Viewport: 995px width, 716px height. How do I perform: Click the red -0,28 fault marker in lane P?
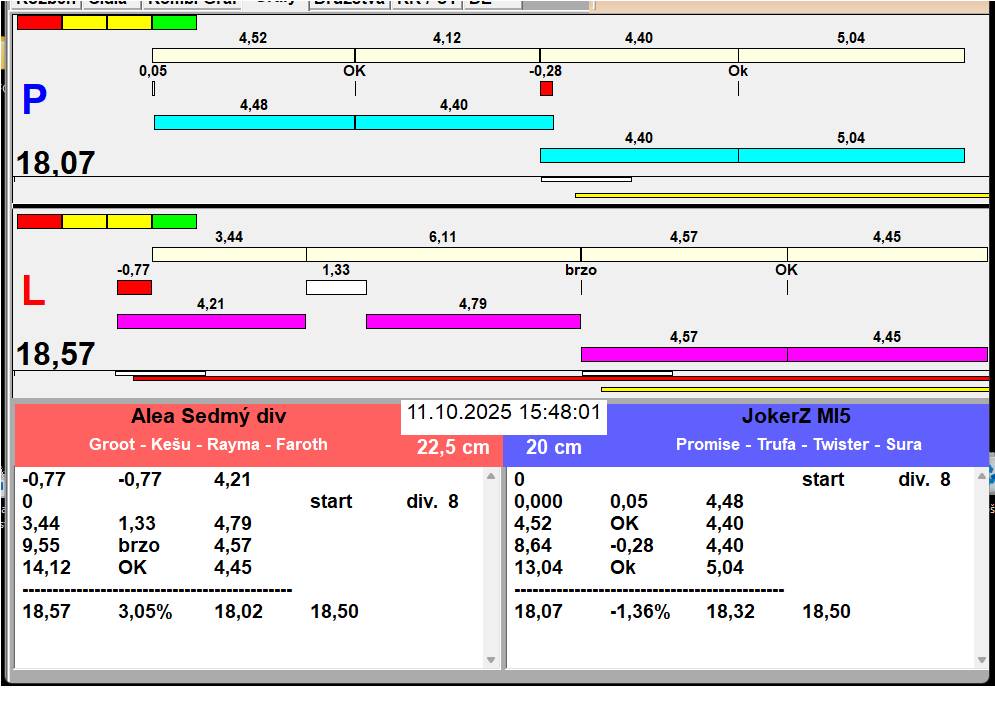click(x=546, y=88)
